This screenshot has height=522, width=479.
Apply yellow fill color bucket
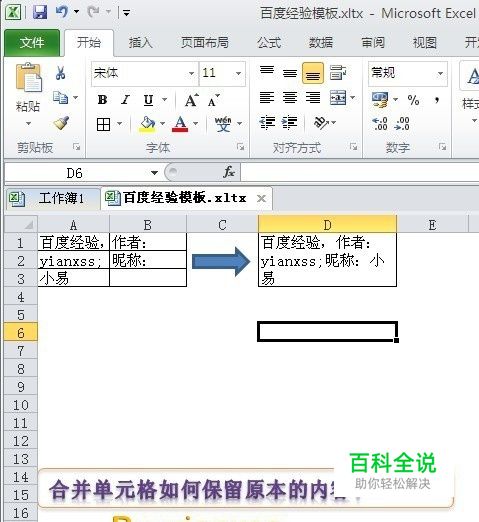tap(148, 124)
